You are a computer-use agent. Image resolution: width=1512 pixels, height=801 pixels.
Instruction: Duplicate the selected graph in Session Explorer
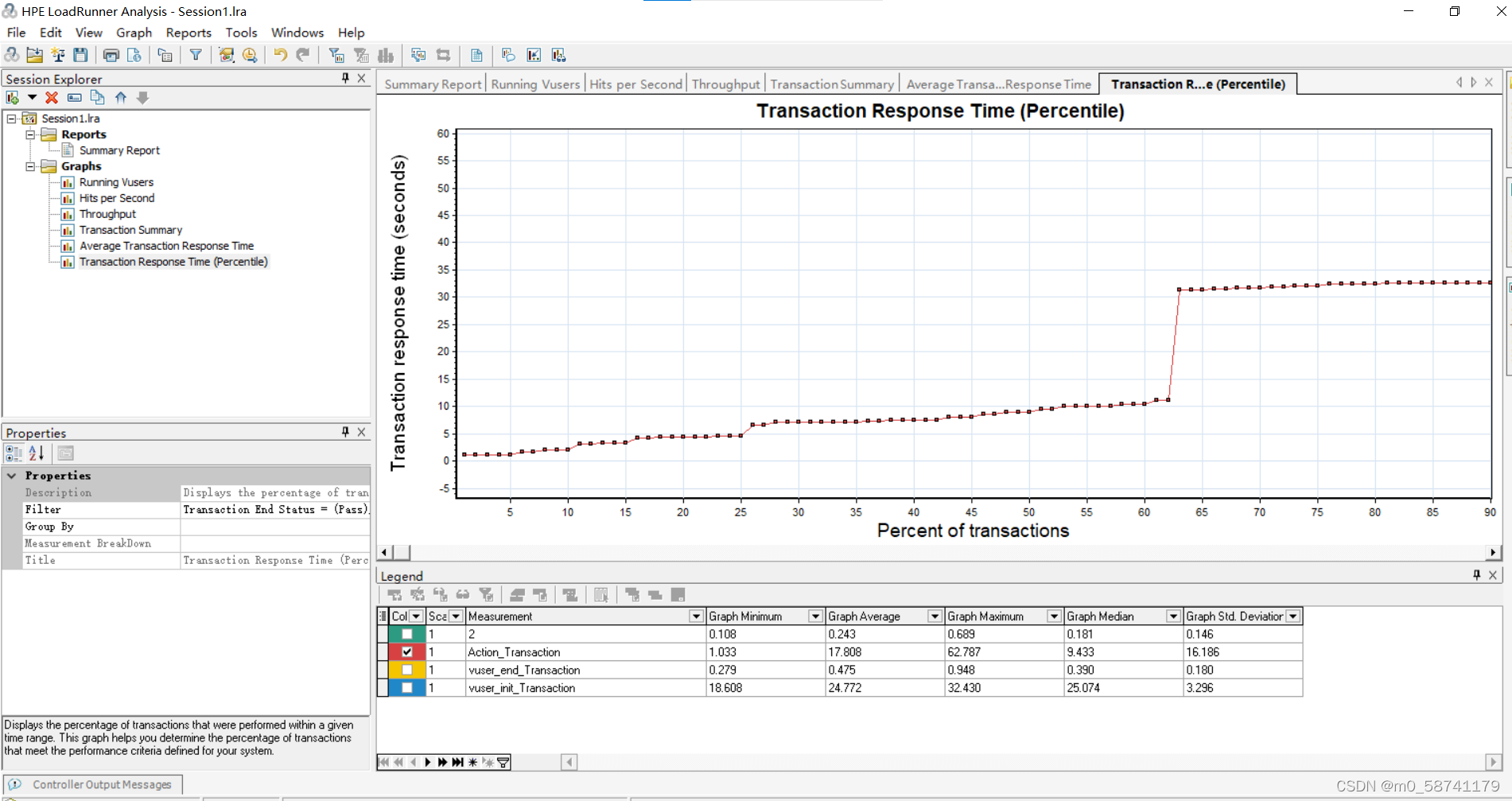point(97,98)
